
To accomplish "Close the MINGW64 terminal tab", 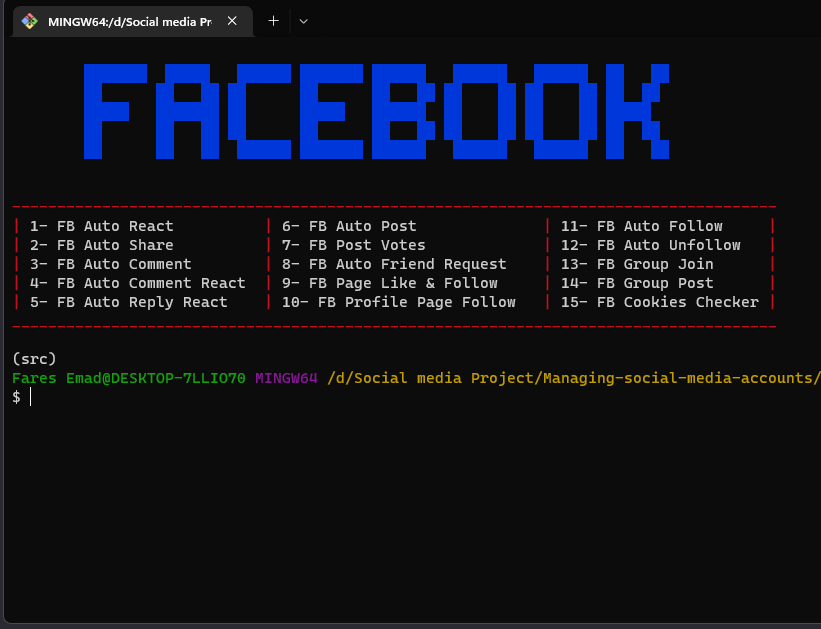I will tap(232, 21).
